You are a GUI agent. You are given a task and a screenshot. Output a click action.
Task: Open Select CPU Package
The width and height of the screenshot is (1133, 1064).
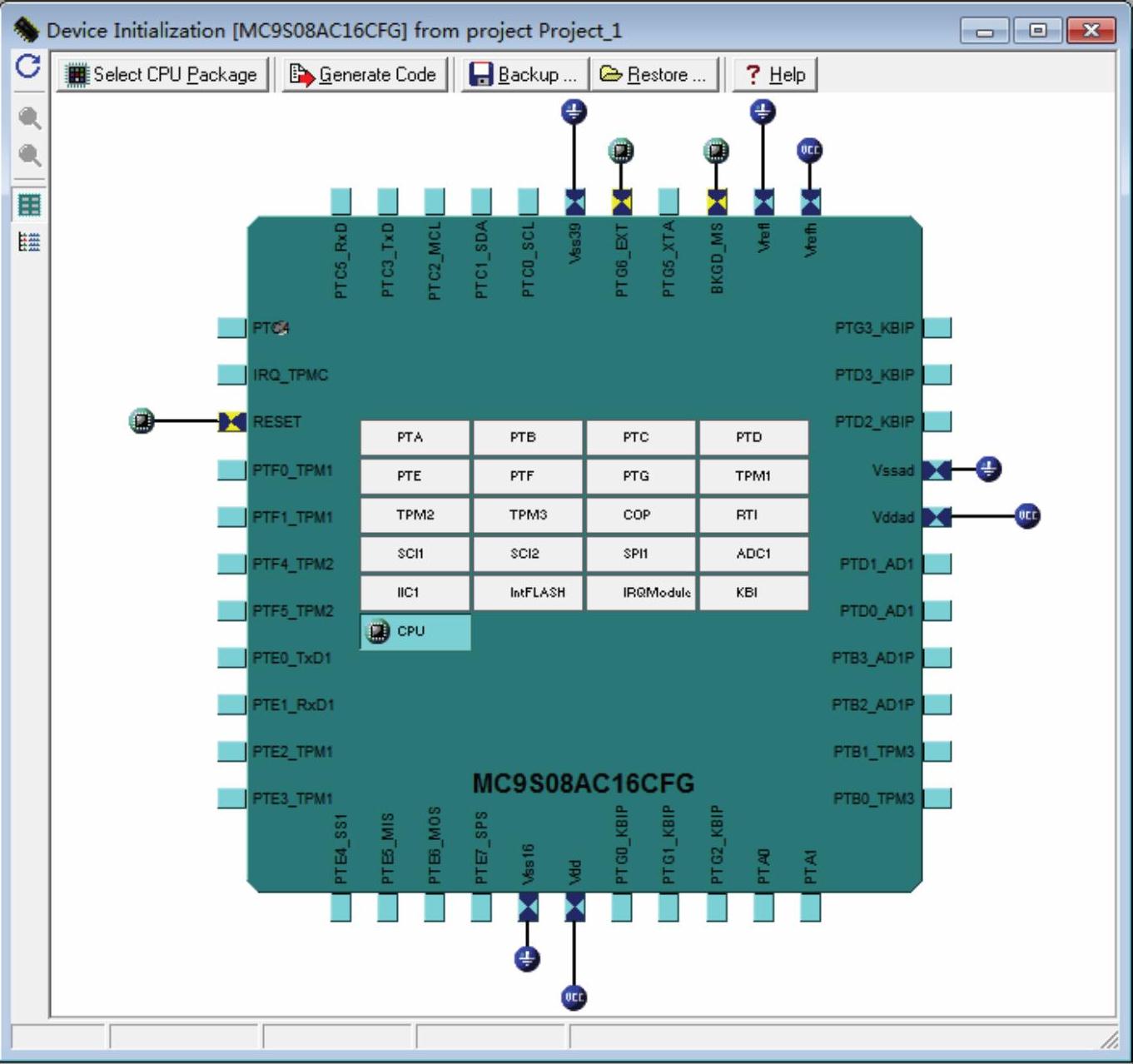pyautogui.click(x=163, y=75)
